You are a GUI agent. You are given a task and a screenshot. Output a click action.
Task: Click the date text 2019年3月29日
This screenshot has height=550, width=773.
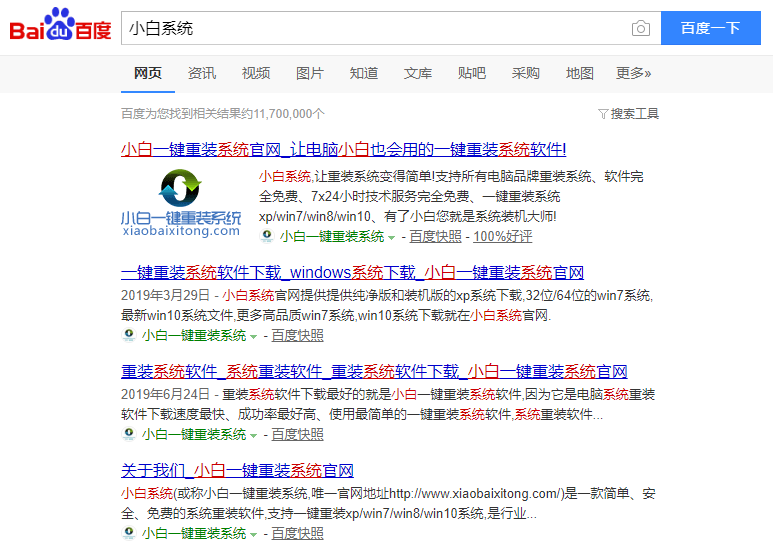[x=166, y=295]
